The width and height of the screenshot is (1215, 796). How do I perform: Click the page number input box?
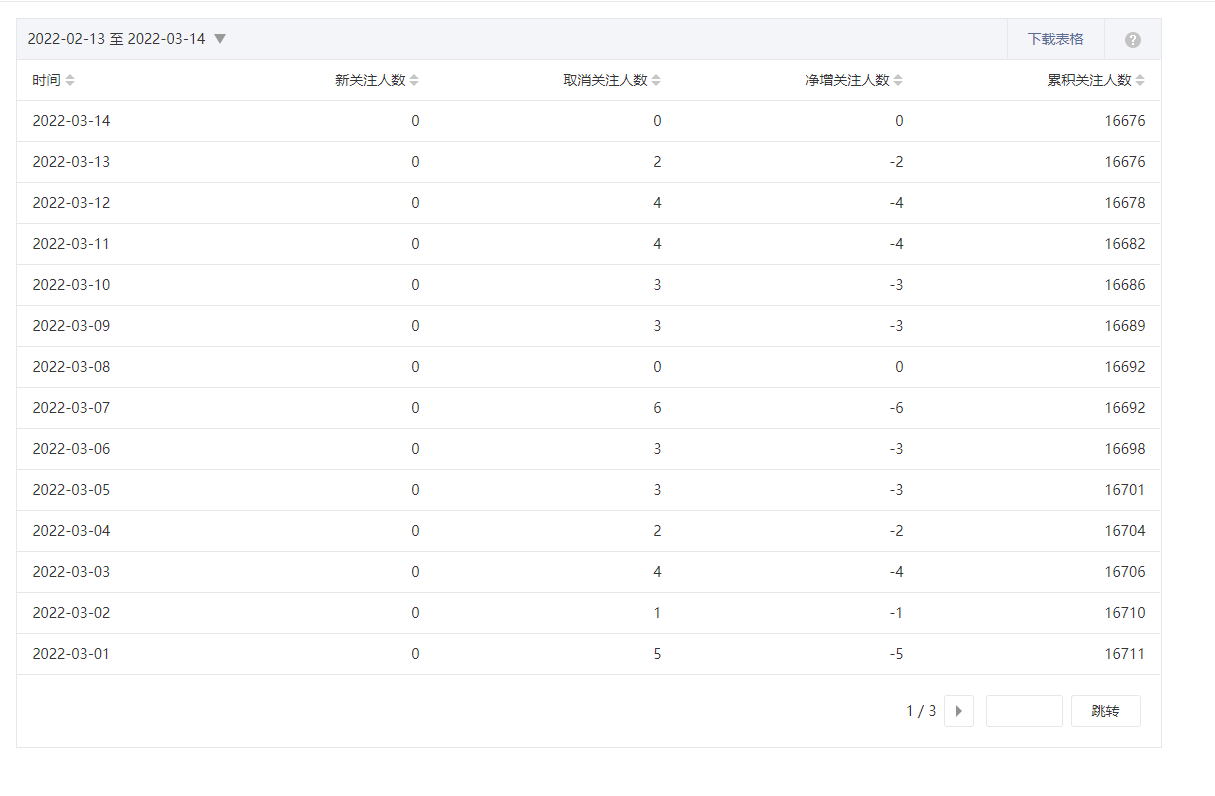1023,711
